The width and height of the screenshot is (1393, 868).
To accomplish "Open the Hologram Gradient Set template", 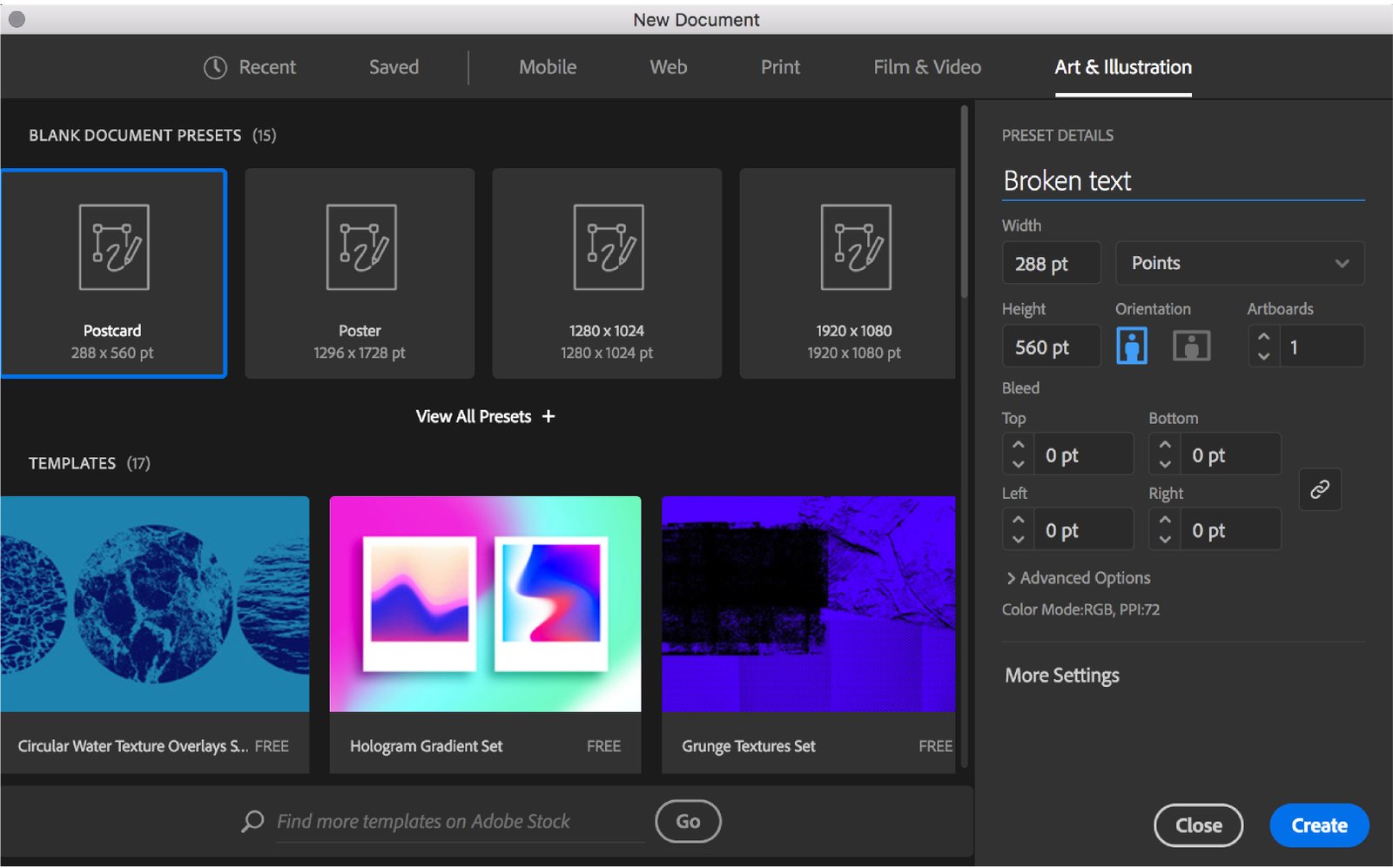I will click(x=485, y=605).
